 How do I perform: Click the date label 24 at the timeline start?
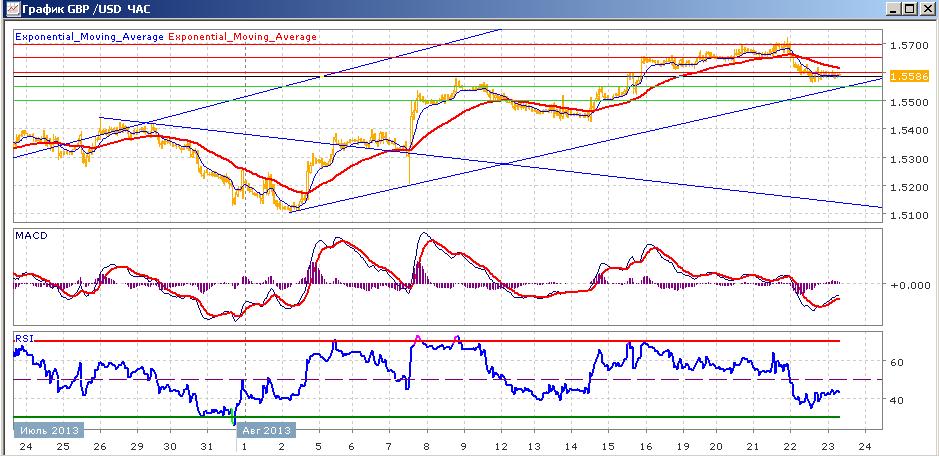[x=26, y=447]
